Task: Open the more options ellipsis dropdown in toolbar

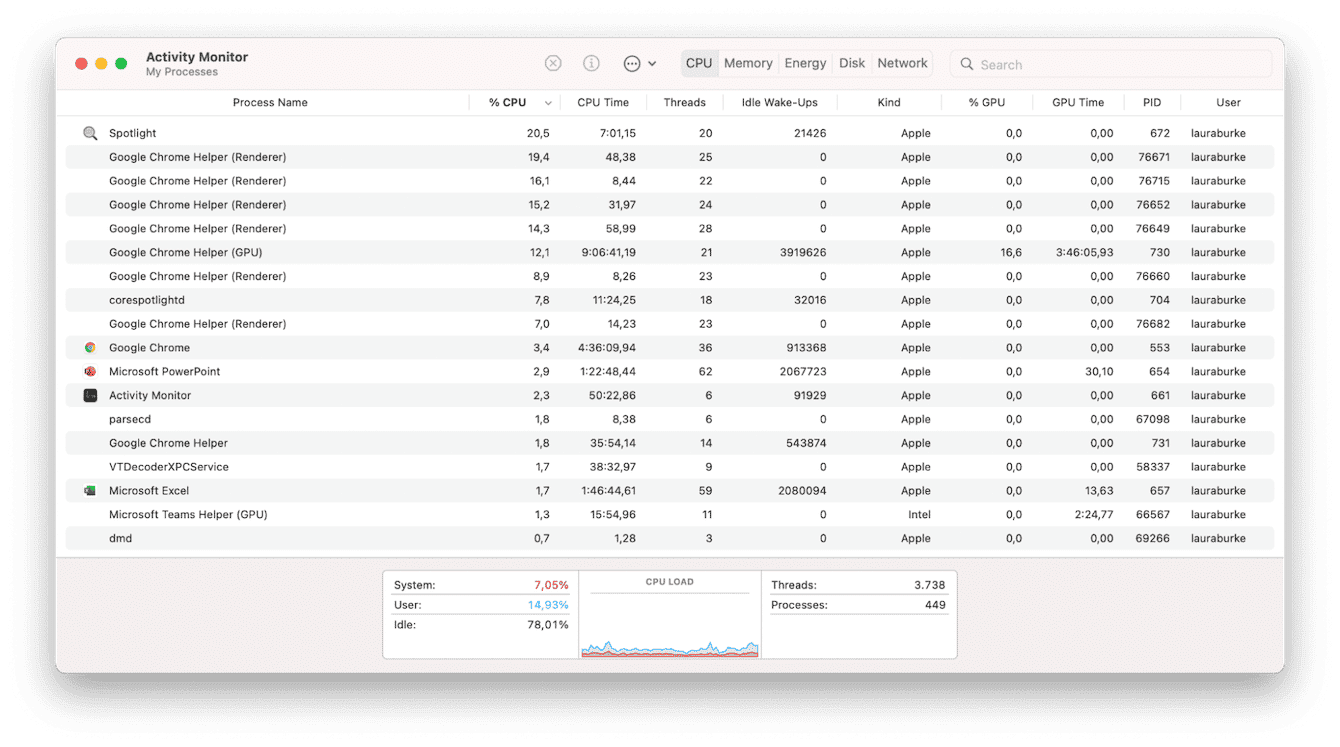Action: point(633,63)
